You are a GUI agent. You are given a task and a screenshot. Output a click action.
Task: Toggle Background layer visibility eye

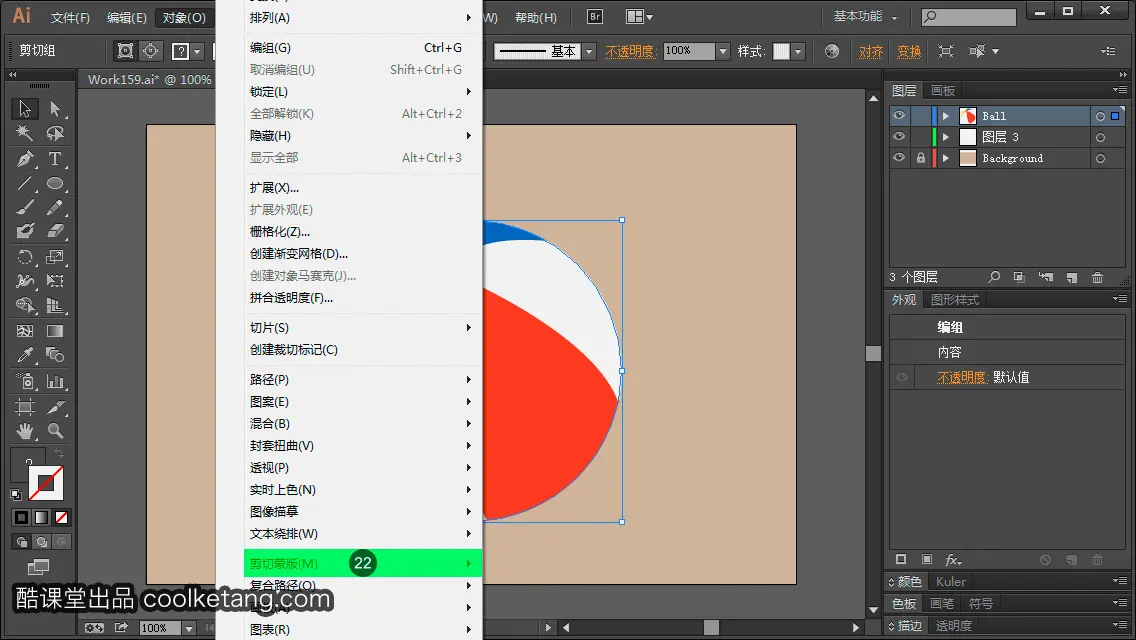pos(899,157)
